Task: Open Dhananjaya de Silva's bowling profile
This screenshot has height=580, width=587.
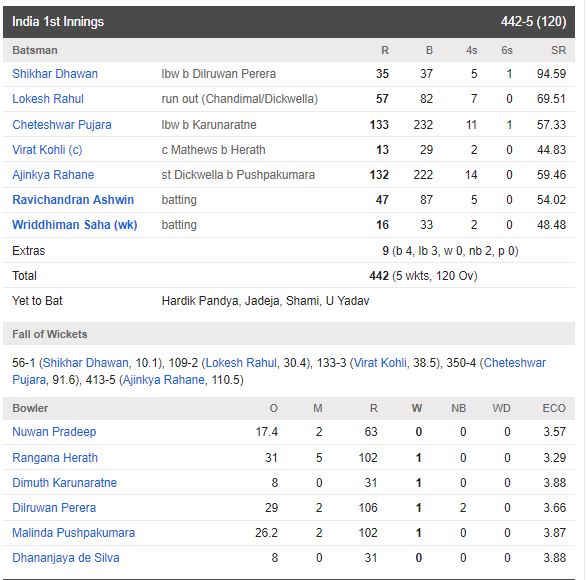Action: pos(66,558)
